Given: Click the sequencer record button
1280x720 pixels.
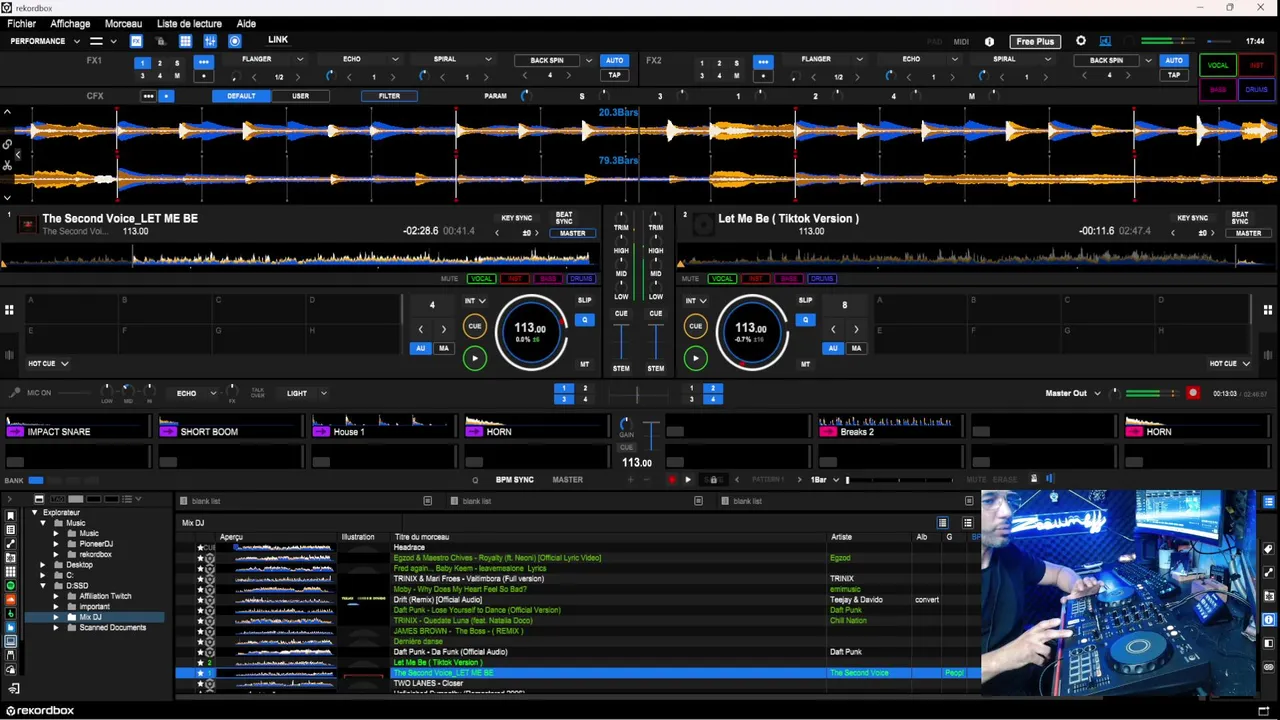Looking at the screenshot, I should click(671, 480).
